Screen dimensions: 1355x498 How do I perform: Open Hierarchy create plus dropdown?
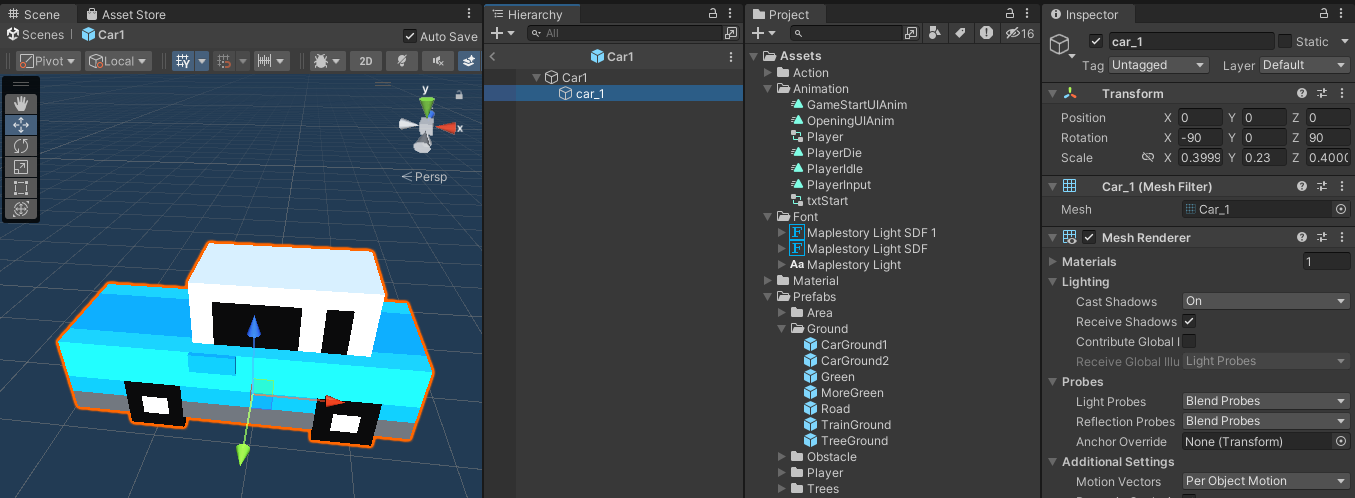tap(503, 33)
